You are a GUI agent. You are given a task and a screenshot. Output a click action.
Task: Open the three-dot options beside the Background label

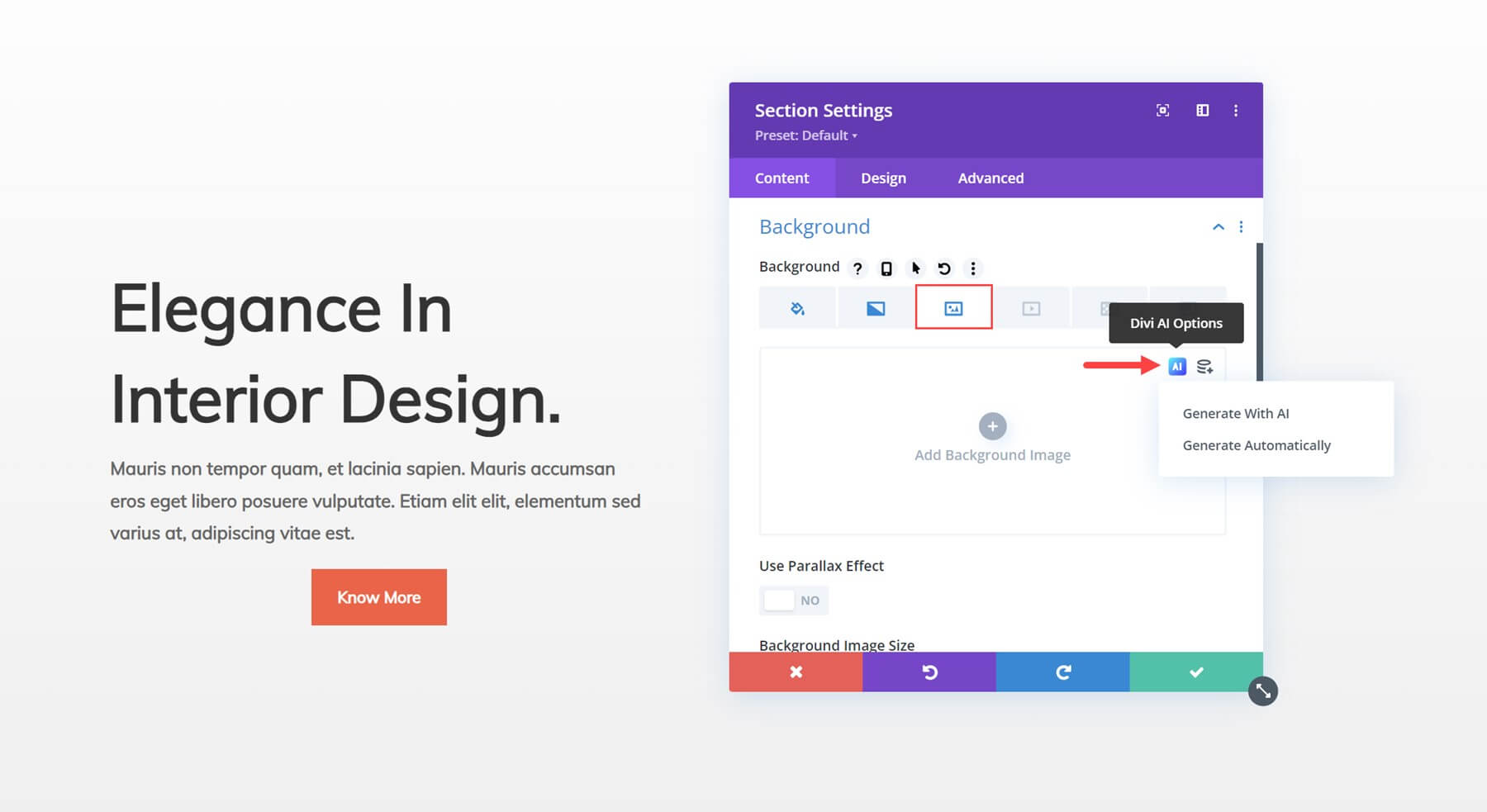[x=973, y=268]
